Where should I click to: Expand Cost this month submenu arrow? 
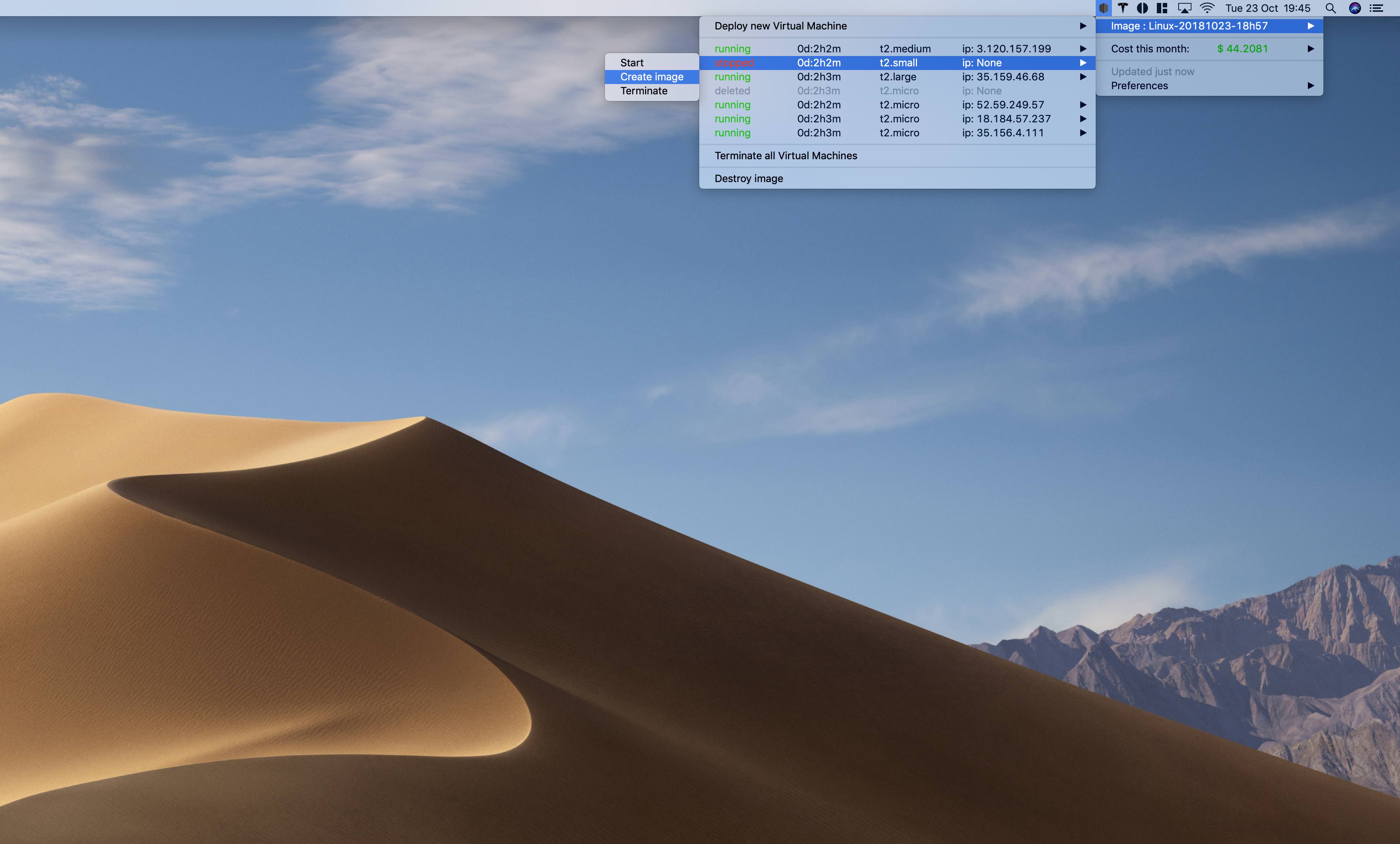[1311, 49]
